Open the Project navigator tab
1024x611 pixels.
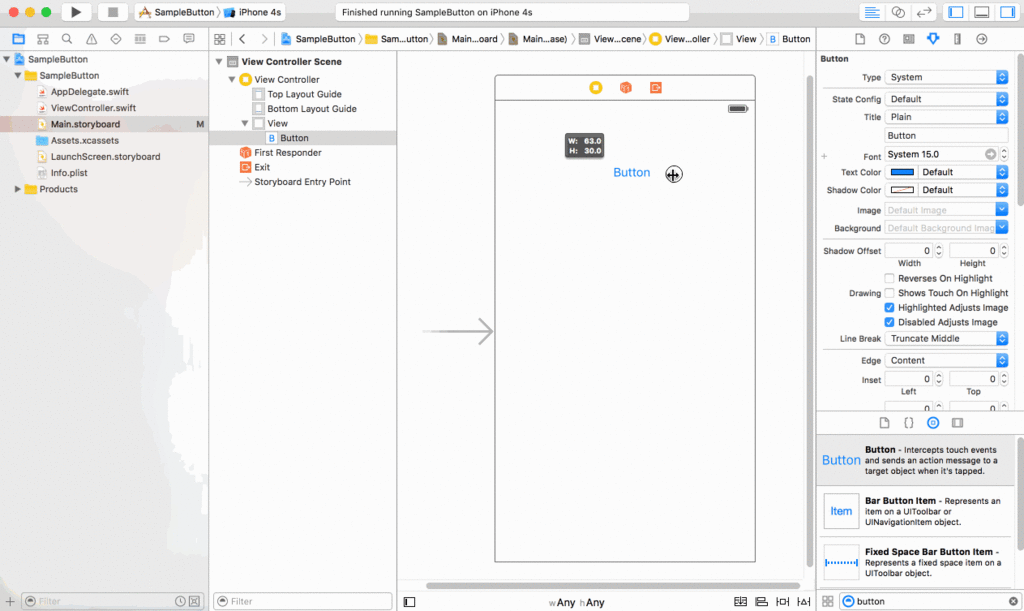pyautogui.click(x=18, y=39)
